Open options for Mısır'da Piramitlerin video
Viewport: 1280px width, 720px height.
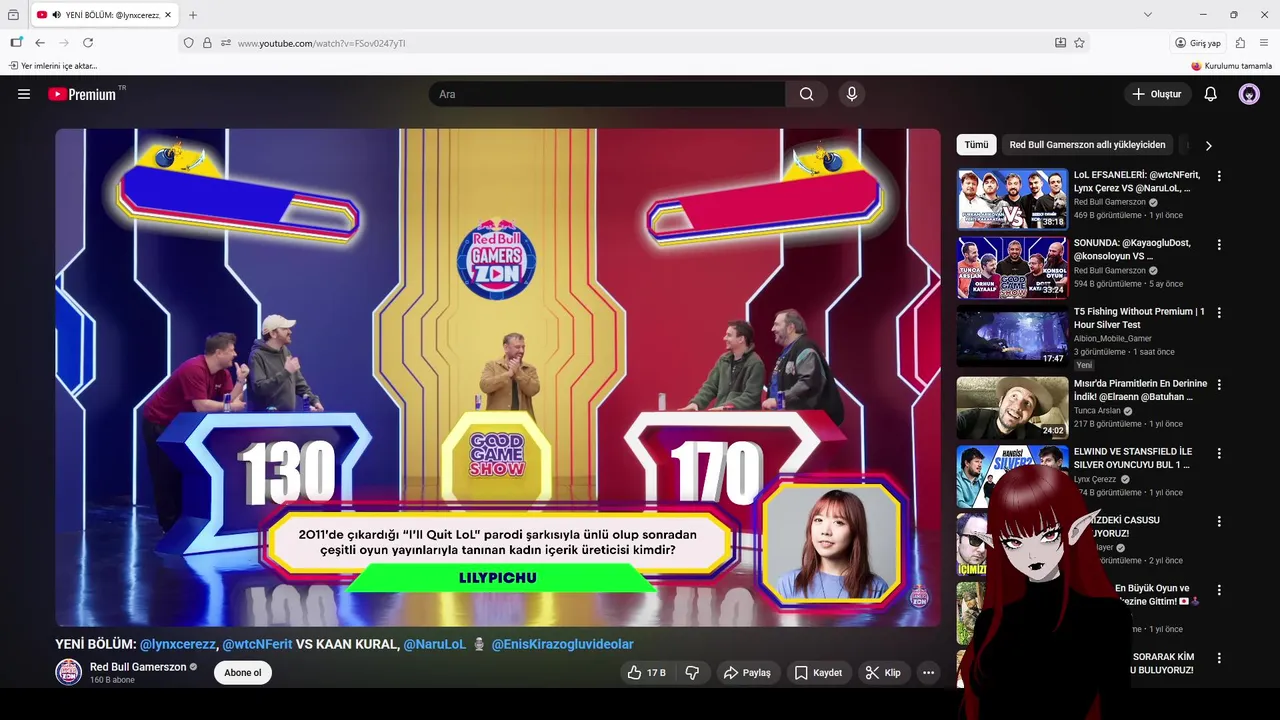pos(1218,384)
